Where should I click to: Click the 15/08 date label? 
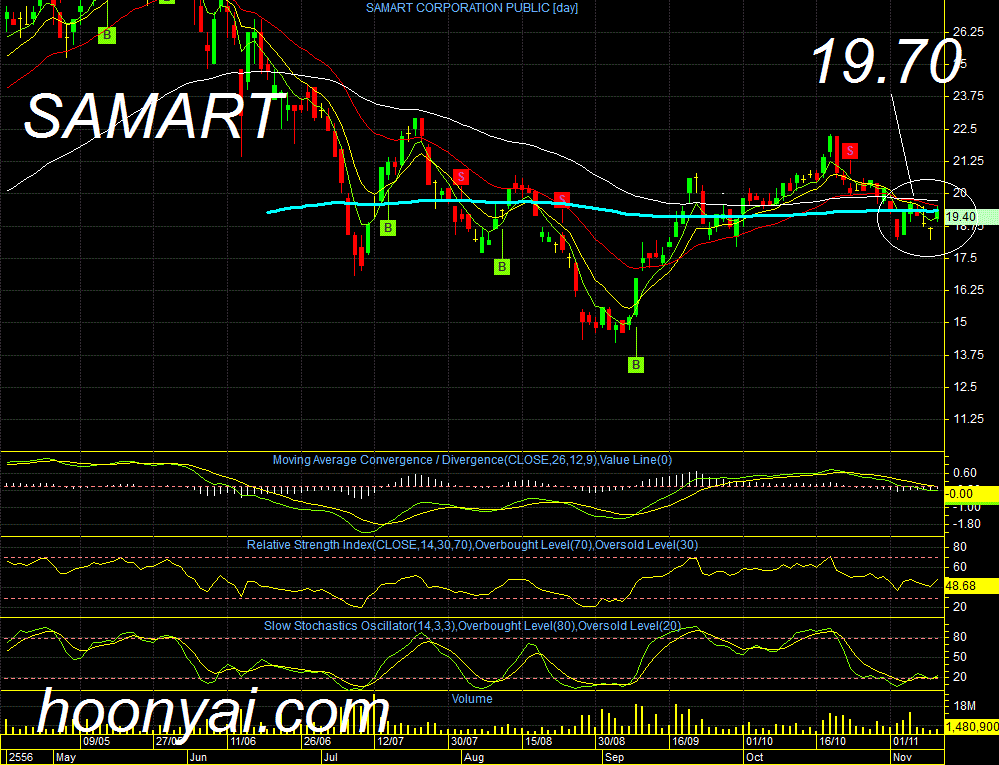538,741
